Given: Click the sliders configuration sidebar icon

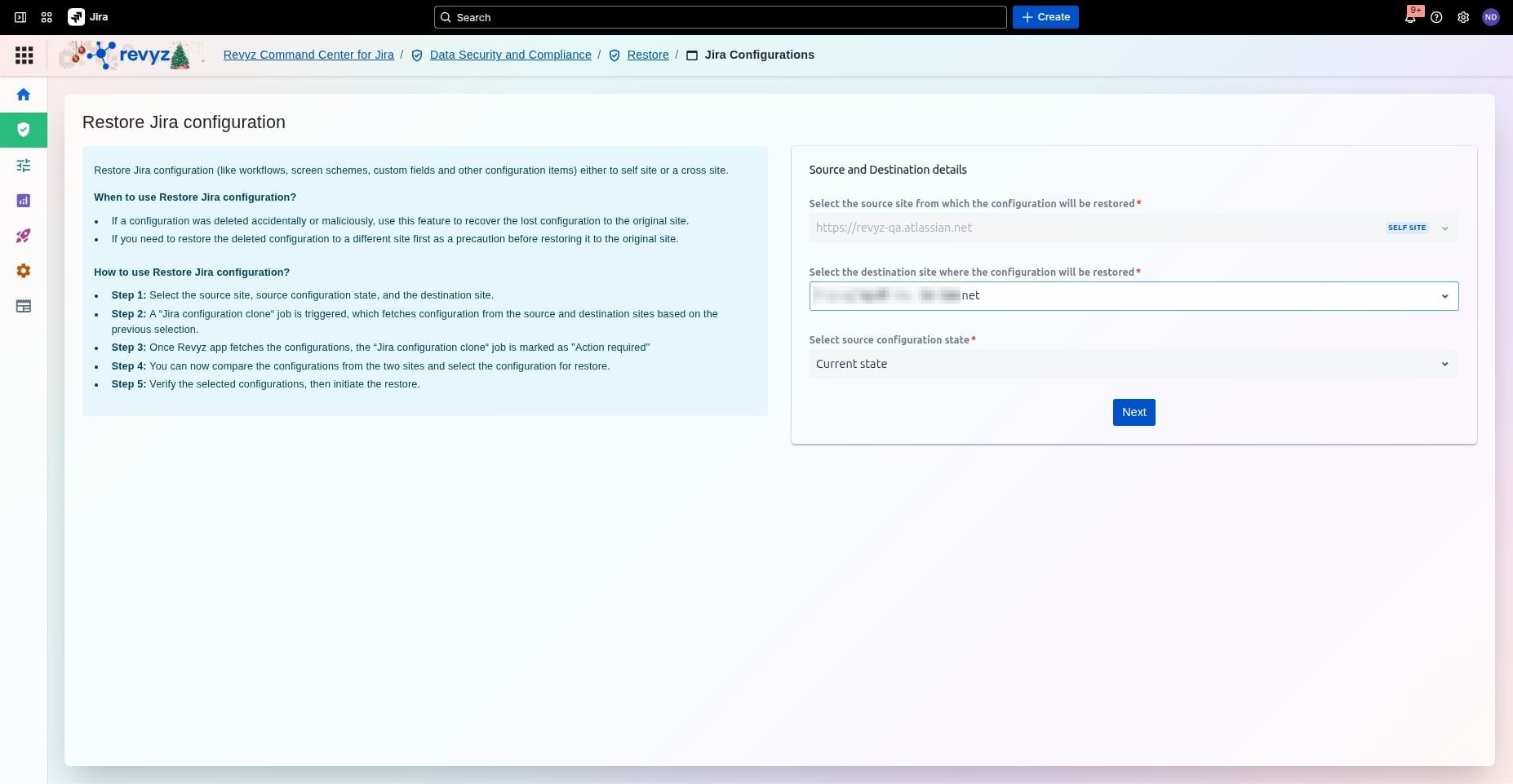Looking at the screenshot, I should (24, 166).
